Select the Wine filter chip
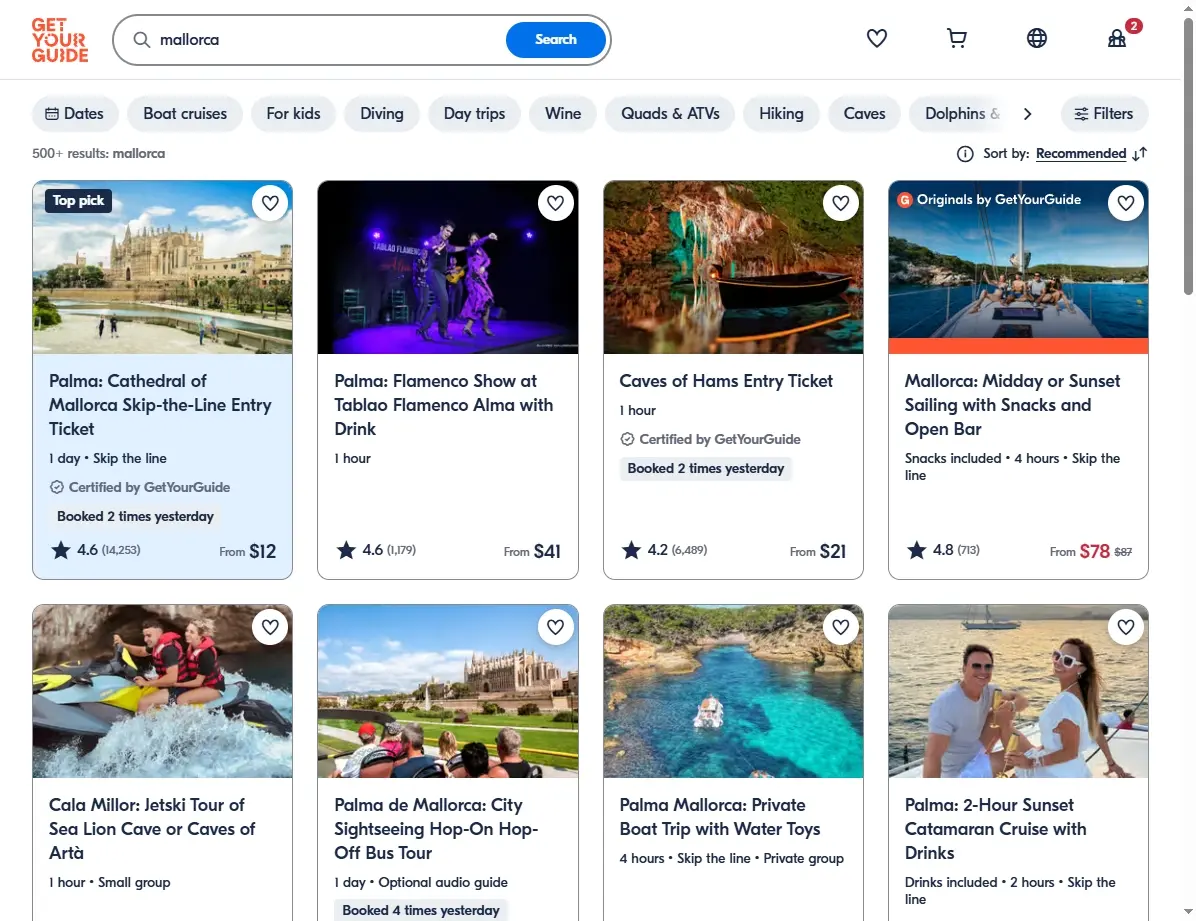 563,114
